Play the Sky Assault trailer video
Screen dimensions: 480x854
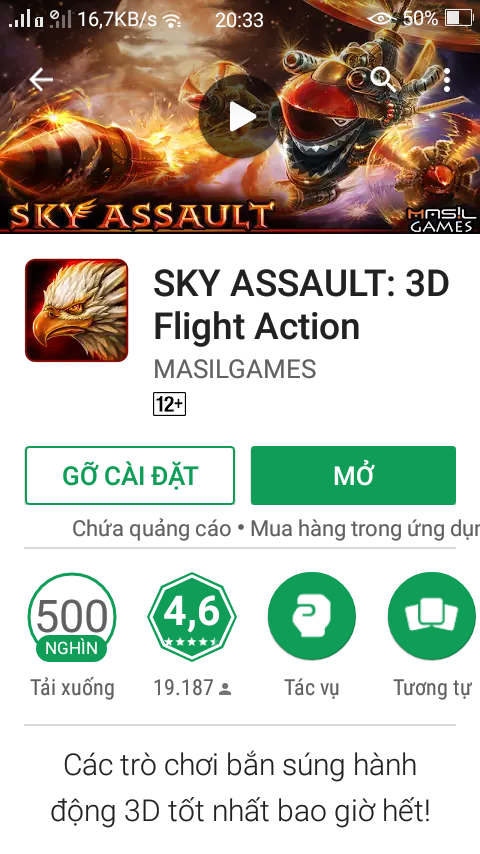coord(240,117)
